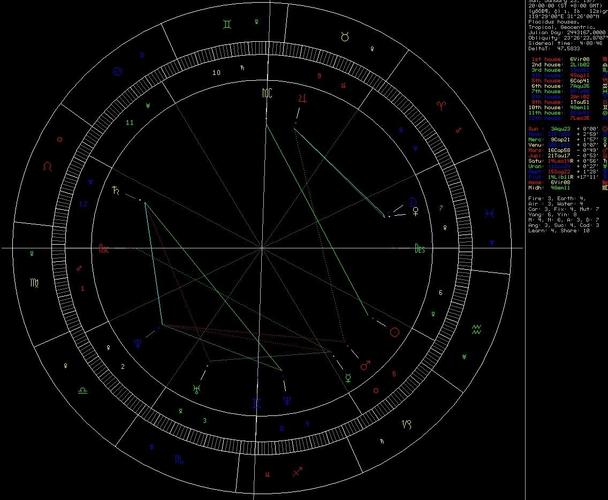Viewport: 608px width, 500px height.
Task: Click the Capricorn sign glyph
Action: point(407,424)
